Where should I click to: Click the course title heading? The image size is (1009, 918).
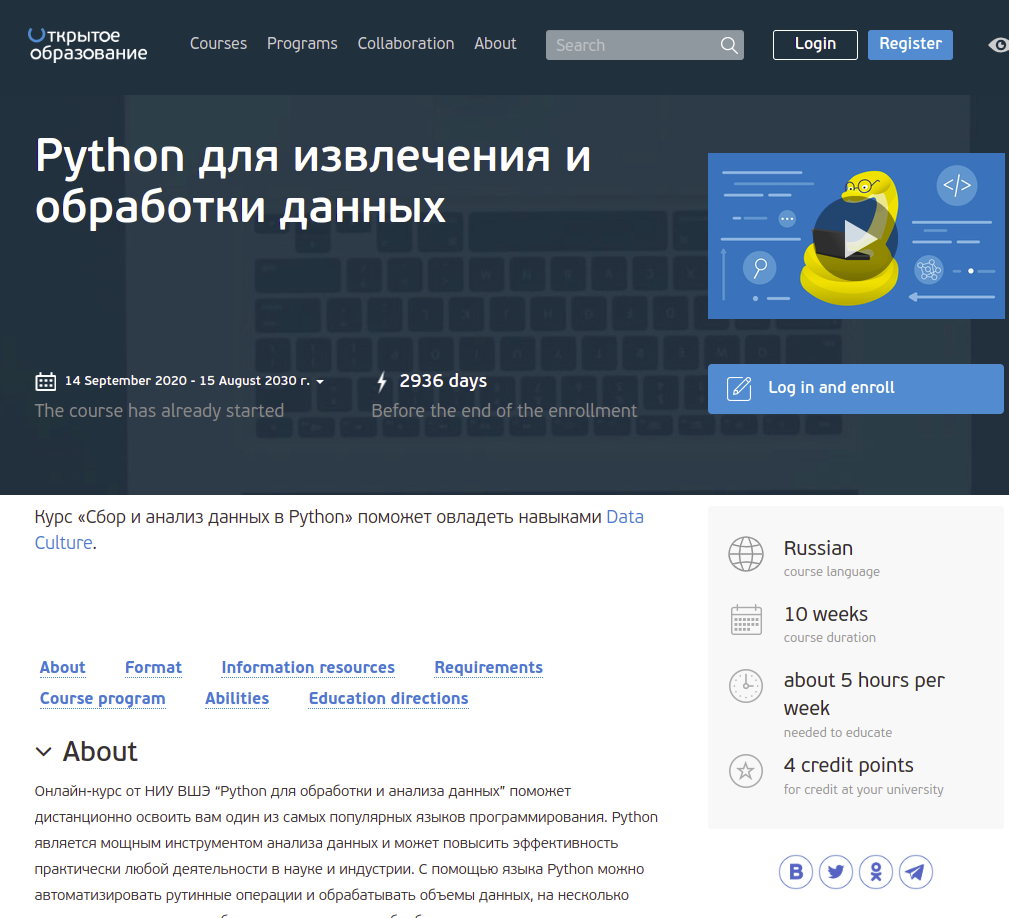tap(313, 181)
